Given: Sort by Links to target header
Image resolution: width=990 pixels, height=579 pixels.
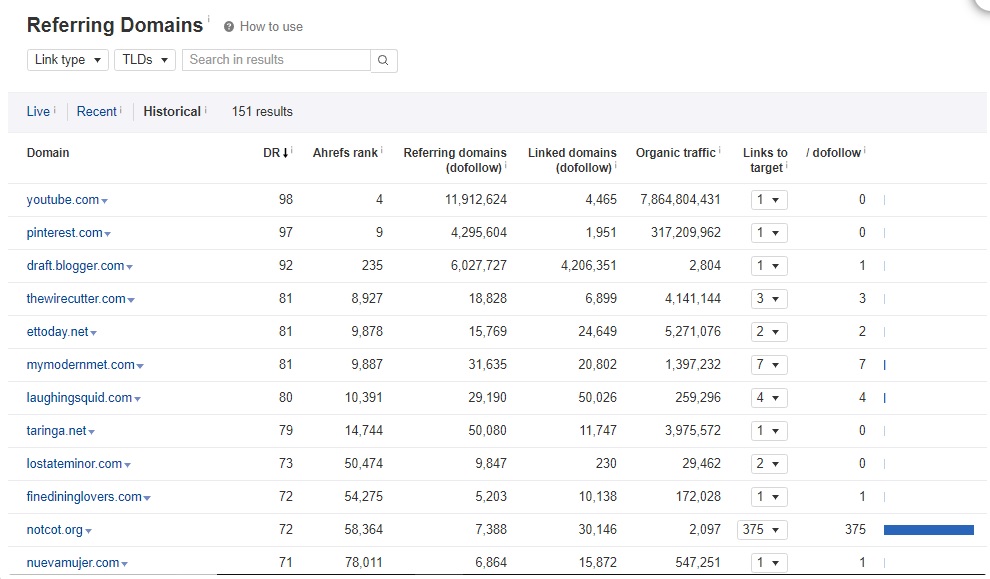Looking at the screenshot, I should tap(765, 160).
